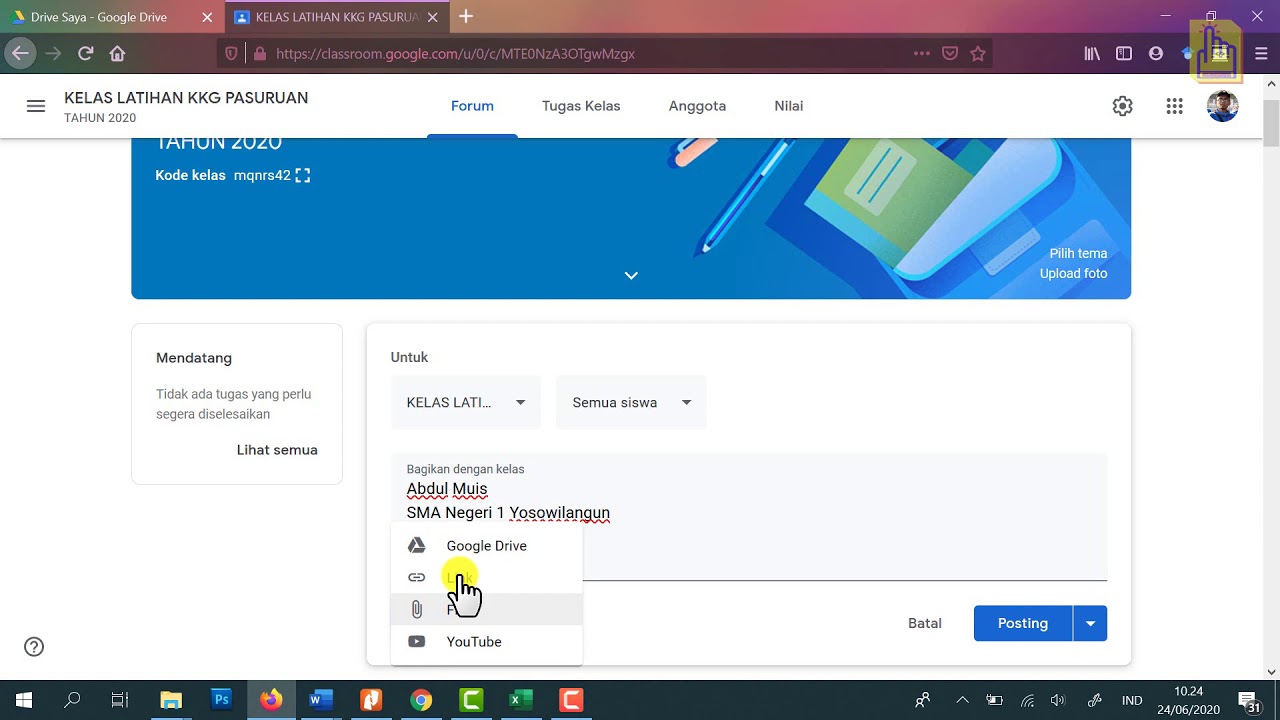Viewport: 1280px width, 720px height.
Task: Open the Google account profile picture
Action: pyautogui.click(x=1223, y=106)
